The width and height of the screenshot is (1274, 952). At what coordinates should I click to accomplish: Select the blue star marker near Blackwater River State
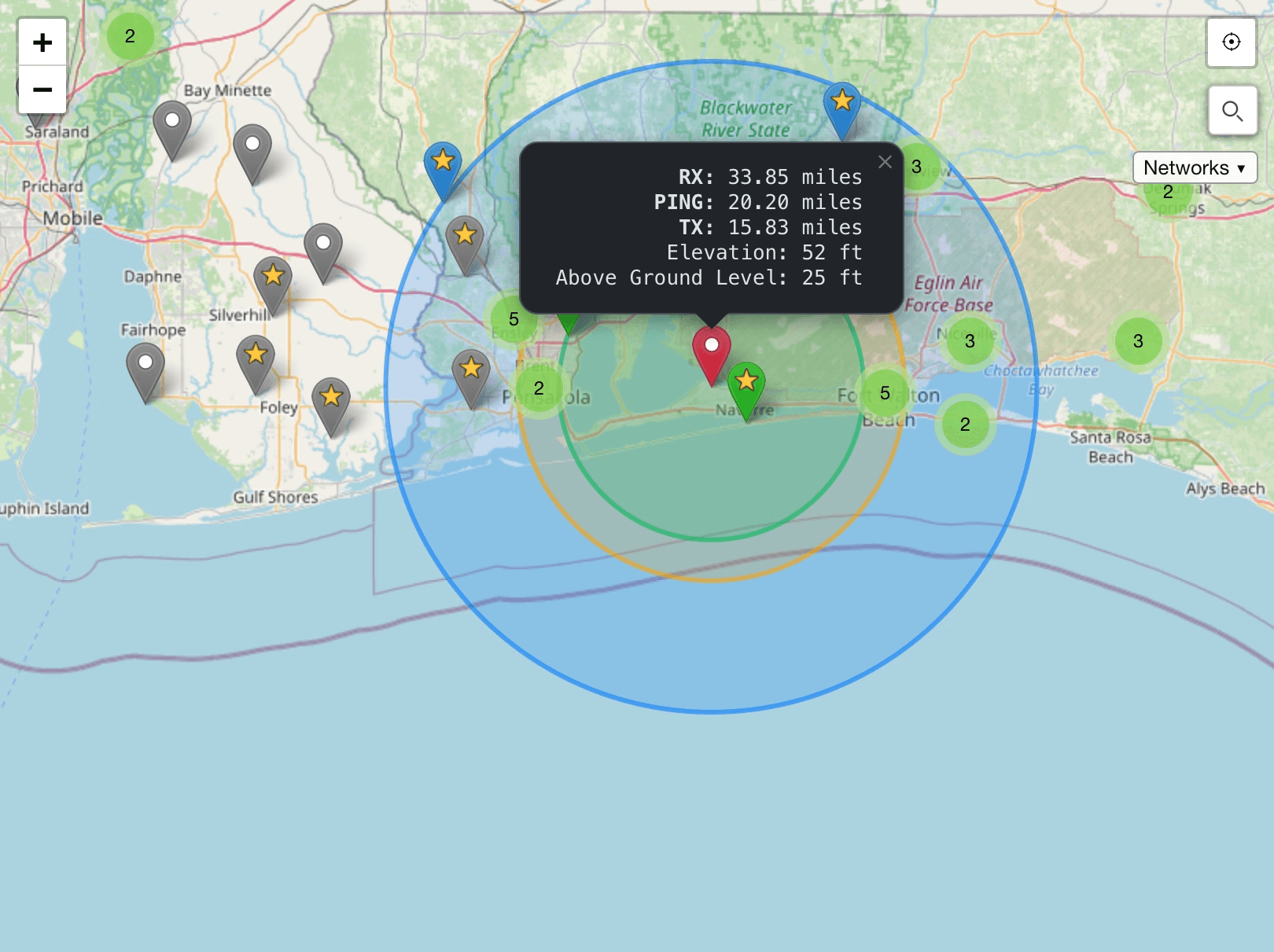coord(842,105)
